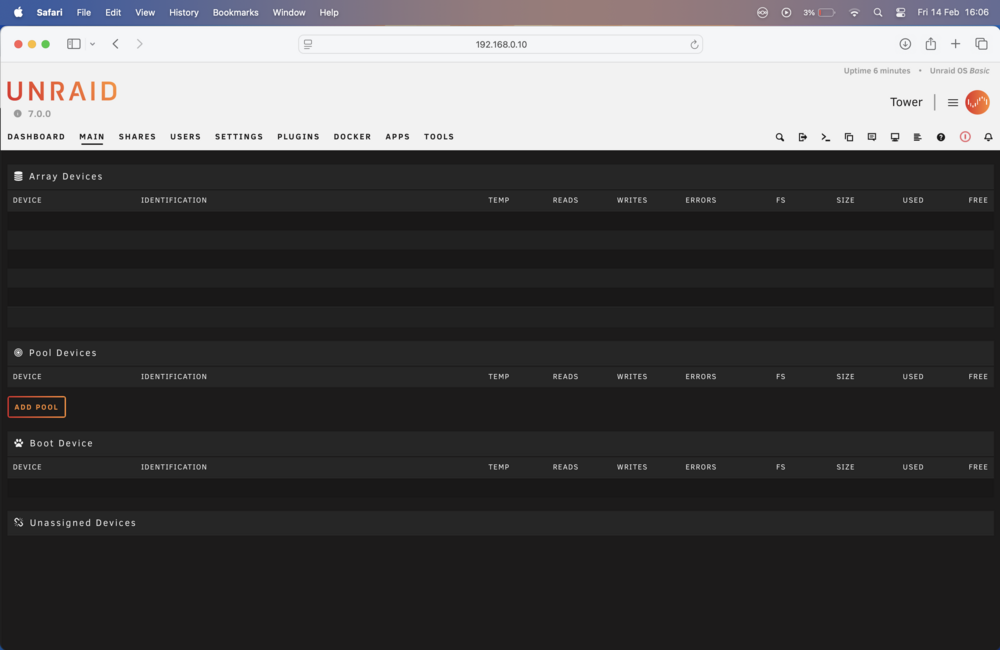
Task: Click the page settings icon in address bar
Action: 308,44
